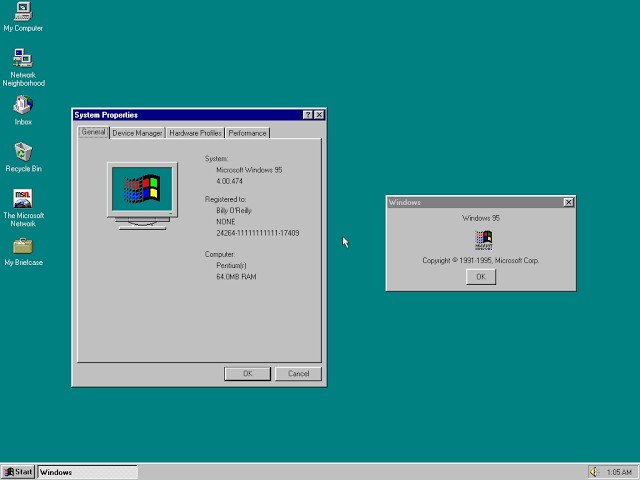This screenshot has height=480, width=640.
Task: Click the Pentium(r) processor text
Action: (231, 265)
